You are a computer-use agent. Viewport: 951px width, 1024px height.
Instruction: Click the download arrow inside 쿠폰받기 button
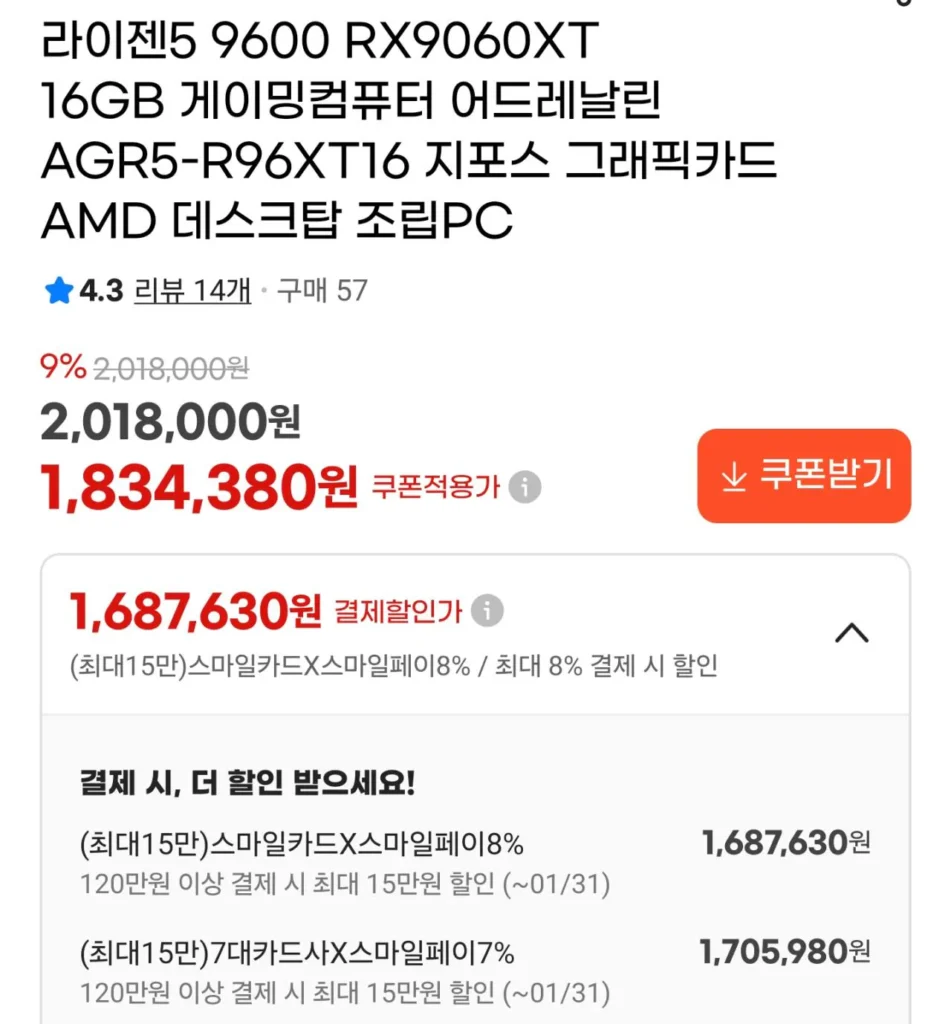pyautogui.click(x=735, y=475)
